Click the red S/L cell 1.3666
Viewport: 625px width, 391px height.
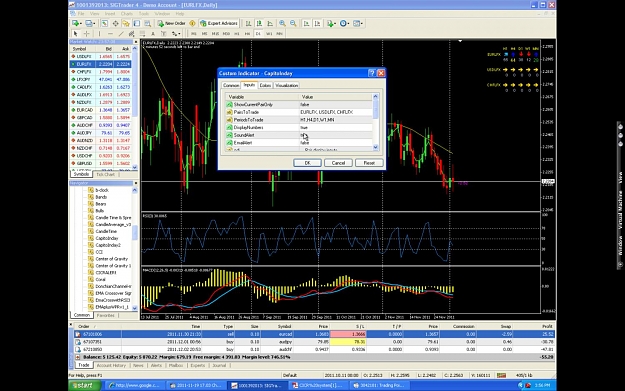[x=348, y=334]
